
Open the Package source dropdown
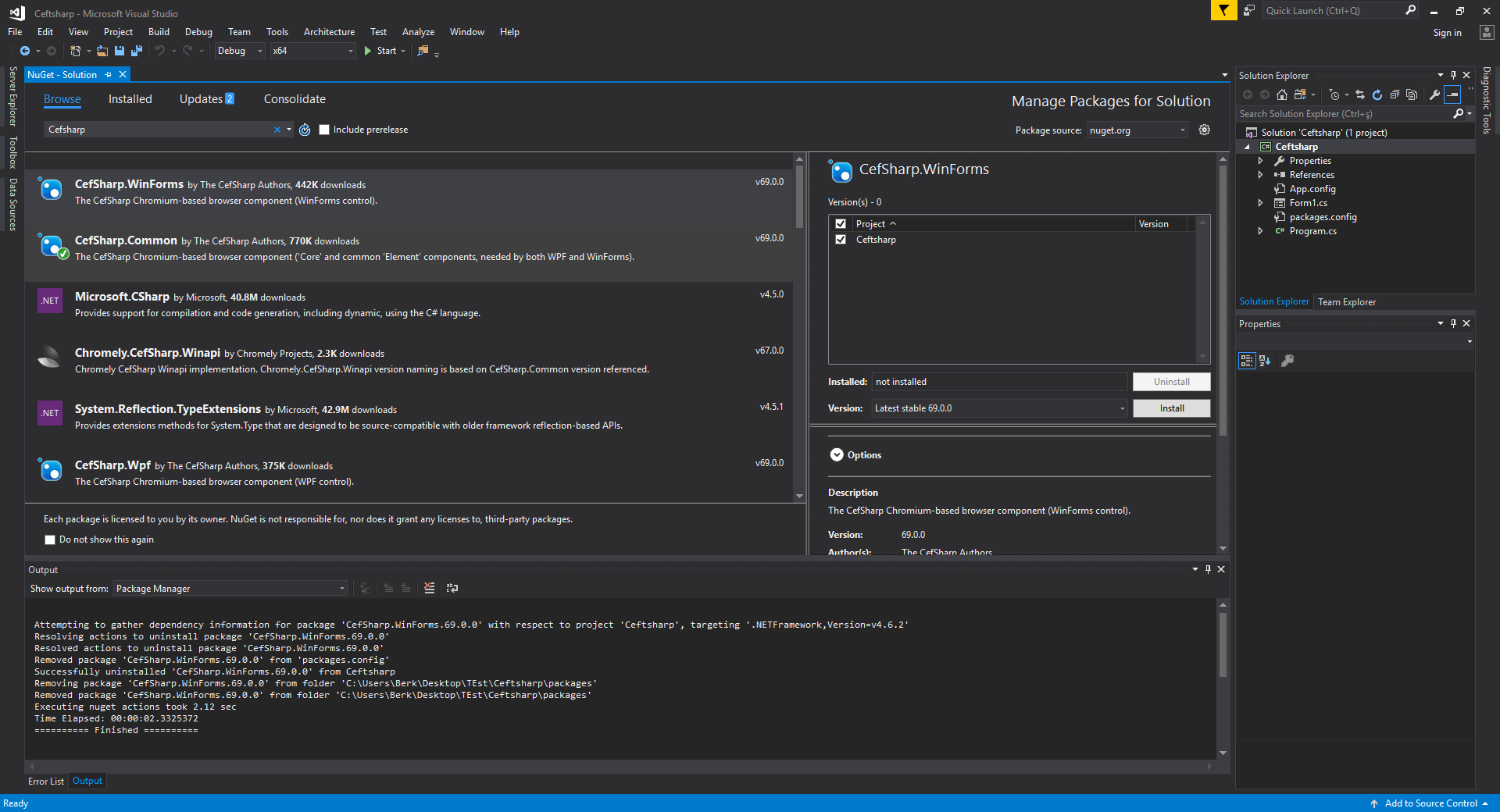[1137, 130]
